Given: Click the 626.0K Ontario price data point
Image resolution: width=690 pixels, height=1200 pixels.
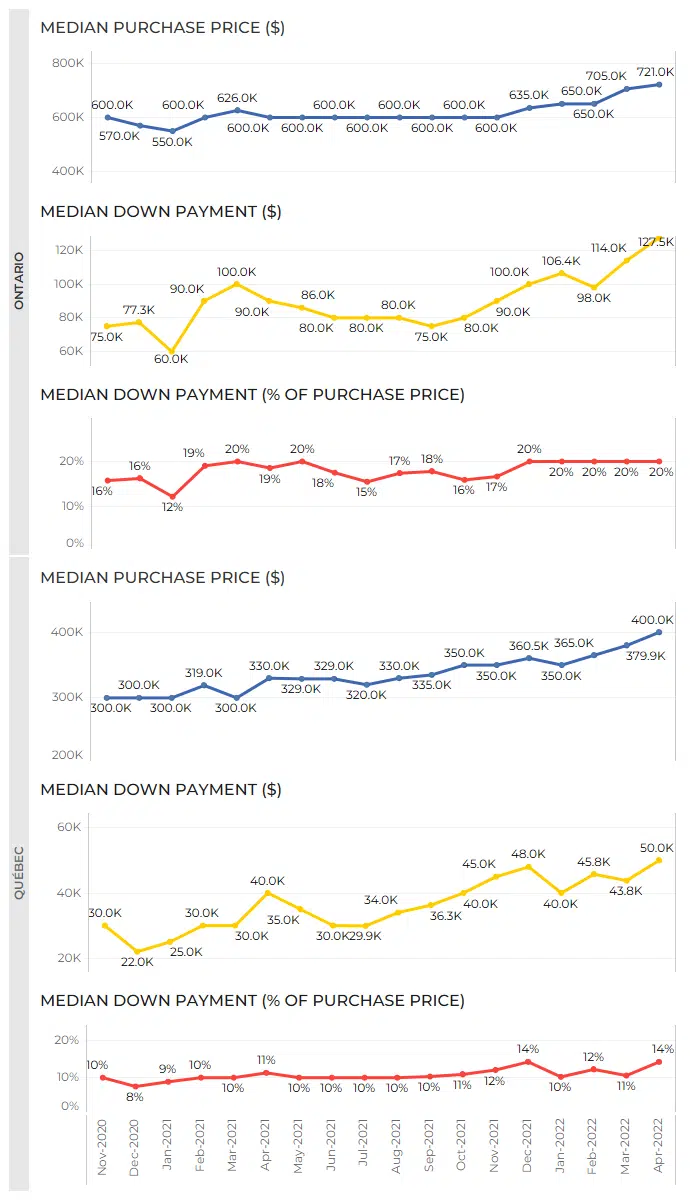Looking at the screenshot, I should click(x=237, y=110).
